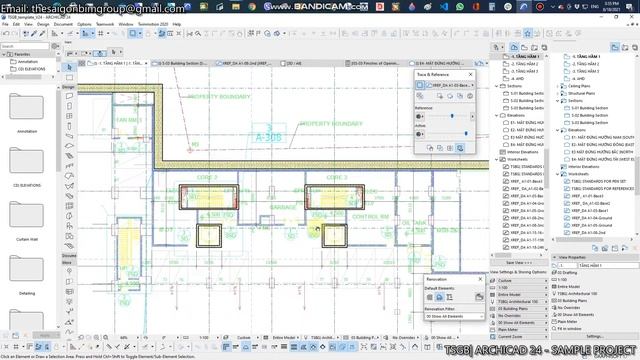Open the Publisher Sets icon in Navigator
Image resolution: width=640 pixels, height=360 pixels.
coord(544,48)
